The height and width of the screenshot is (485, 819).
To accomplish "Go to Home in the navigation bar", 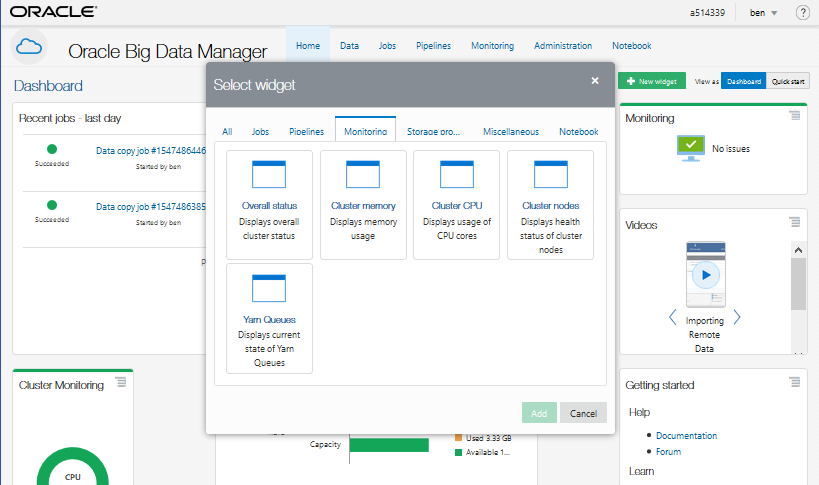I will point(308,46).
